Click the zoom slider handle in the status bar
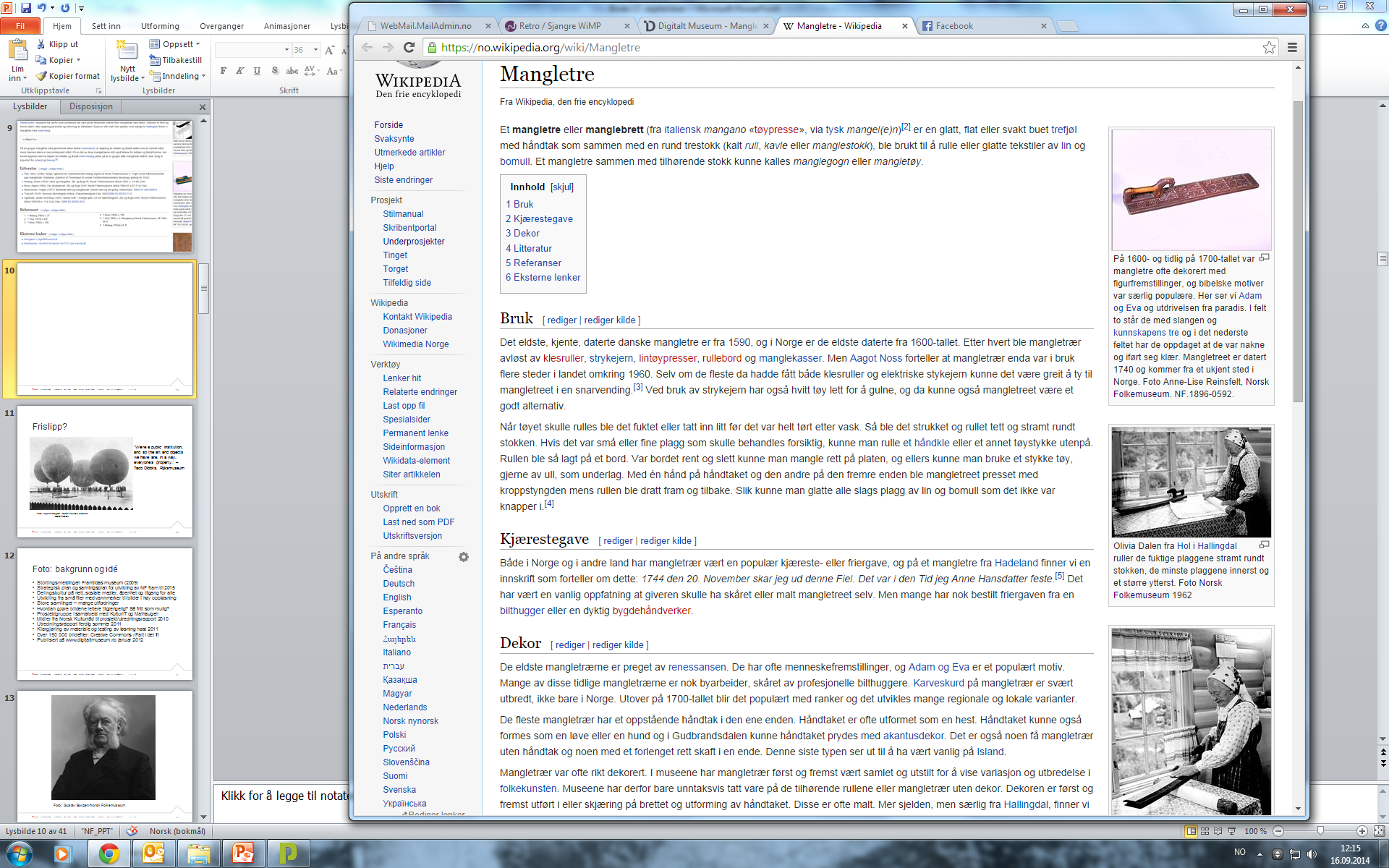Screen dimensions: 1389x868 coord(1320,831)
